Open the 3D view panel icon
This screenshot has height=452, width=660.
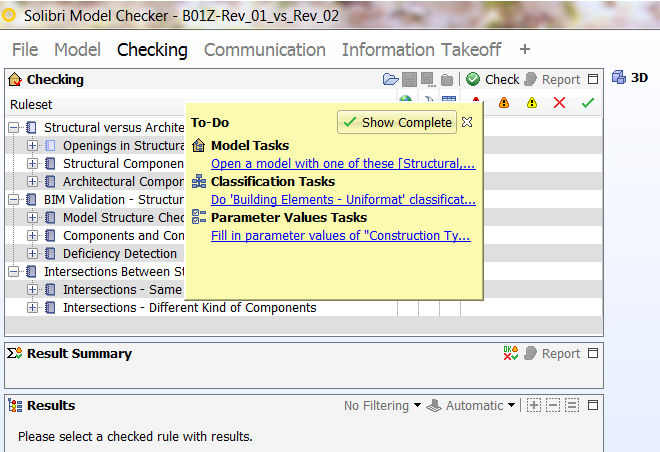point(619,78)
